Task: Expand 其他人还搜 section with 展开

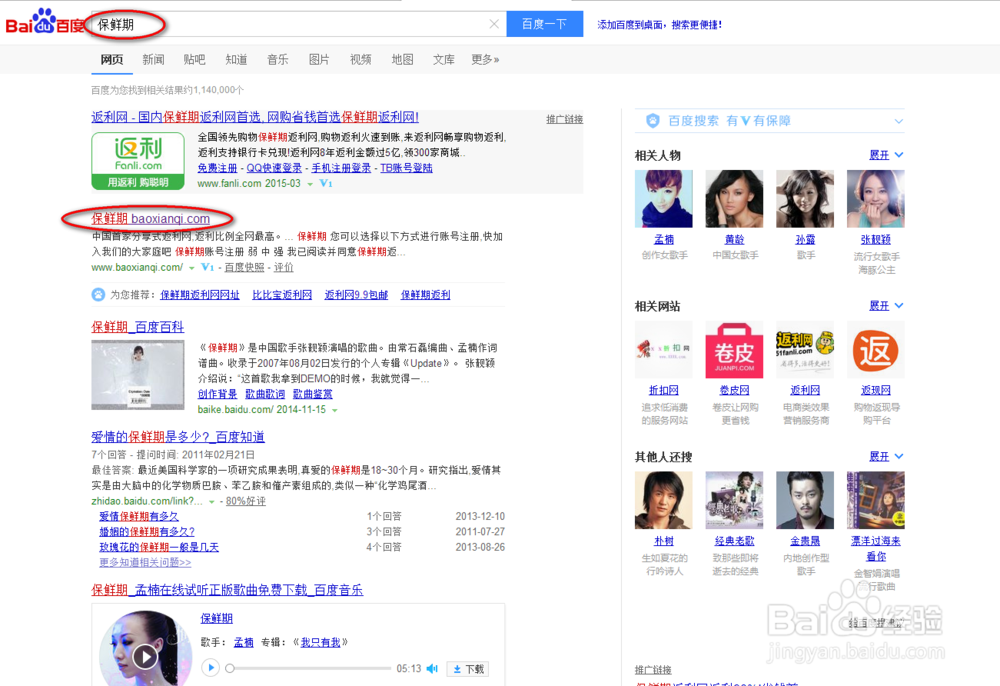Action: 886,456
